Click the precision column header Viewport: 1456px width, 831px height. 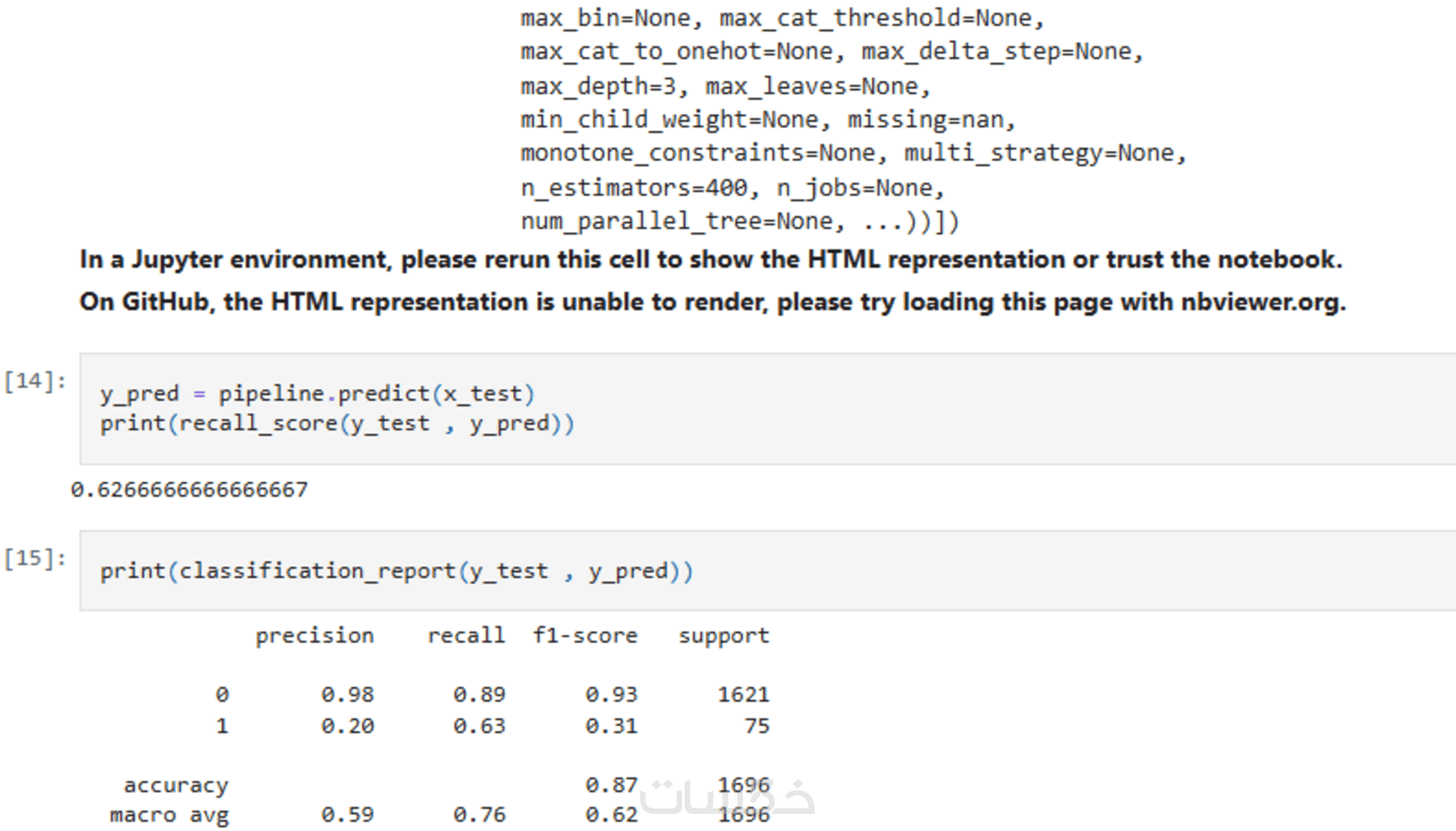pyautogui.click(x=315, y=636)
